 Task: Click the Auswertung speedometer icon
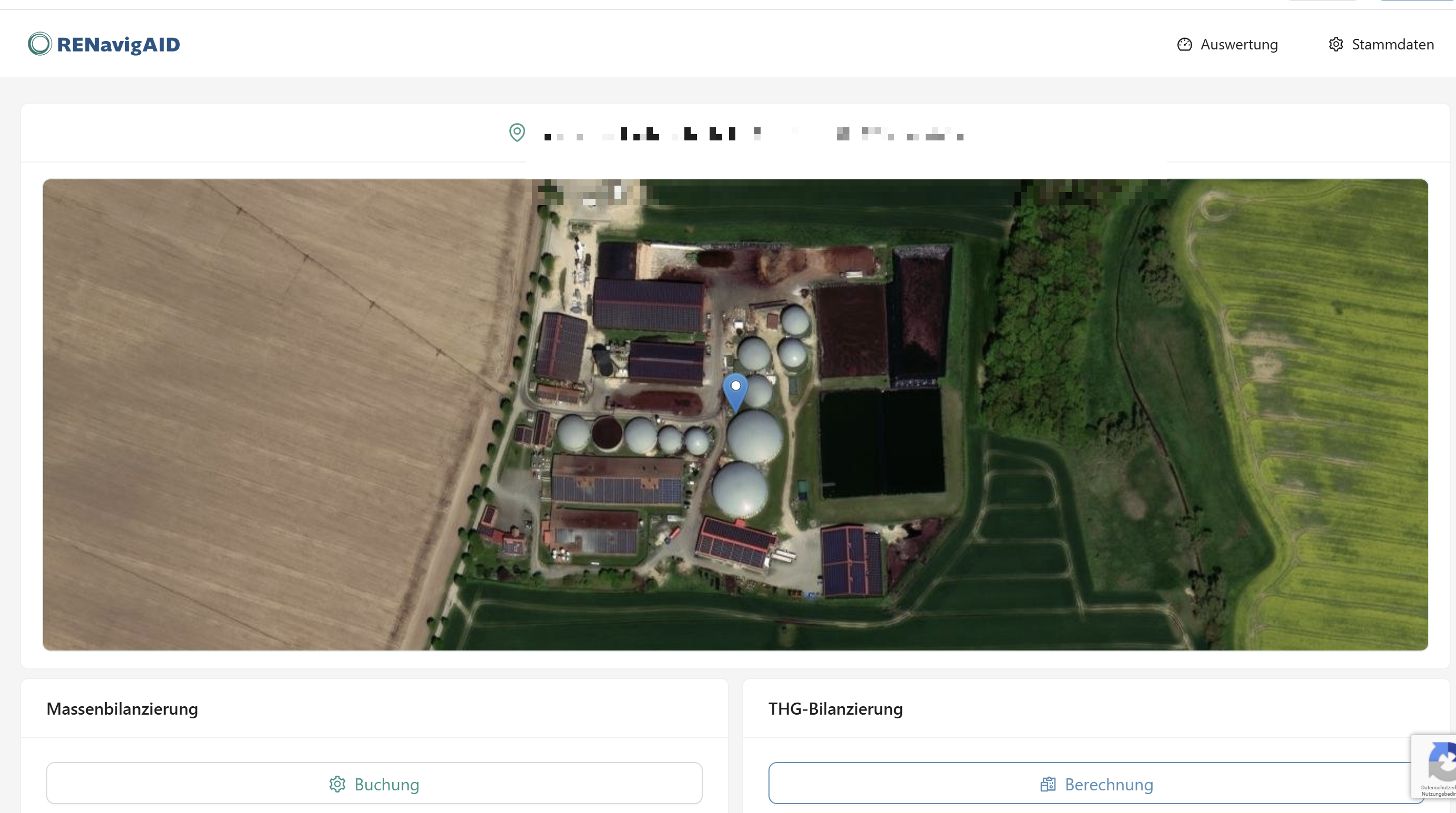(x=1184, y=45)
